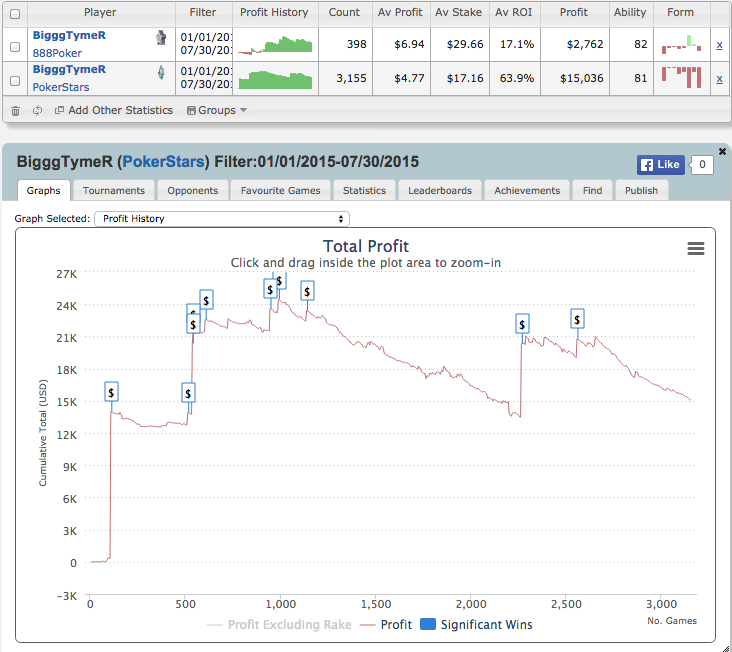Close the BigggTymeR graph panel
Image resolution: width=732 pixels, height=652 pixels.
722,151
